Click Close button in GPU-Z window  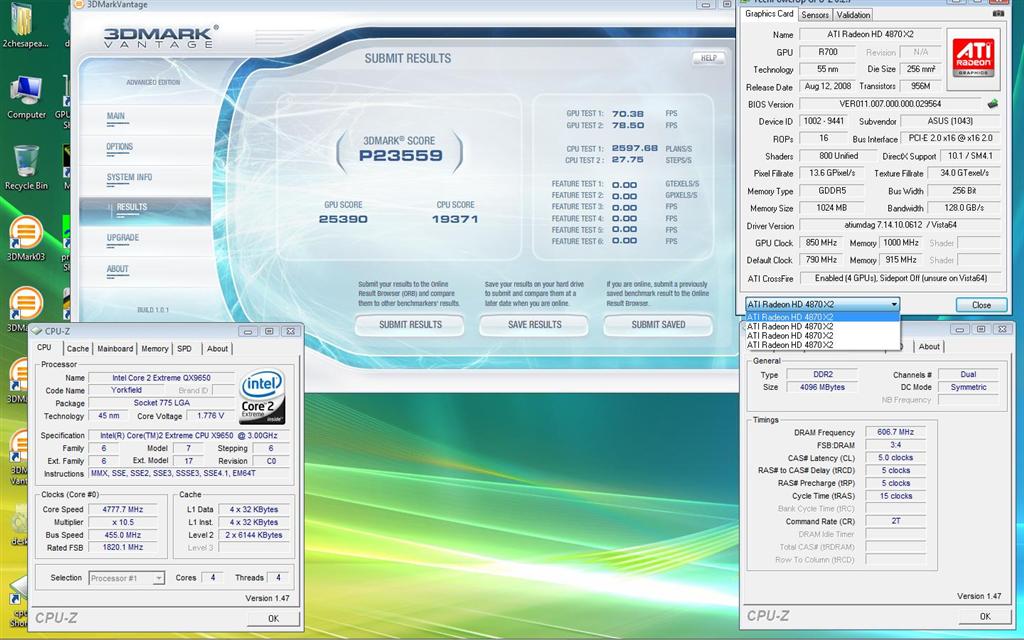(x=981, y=305)
